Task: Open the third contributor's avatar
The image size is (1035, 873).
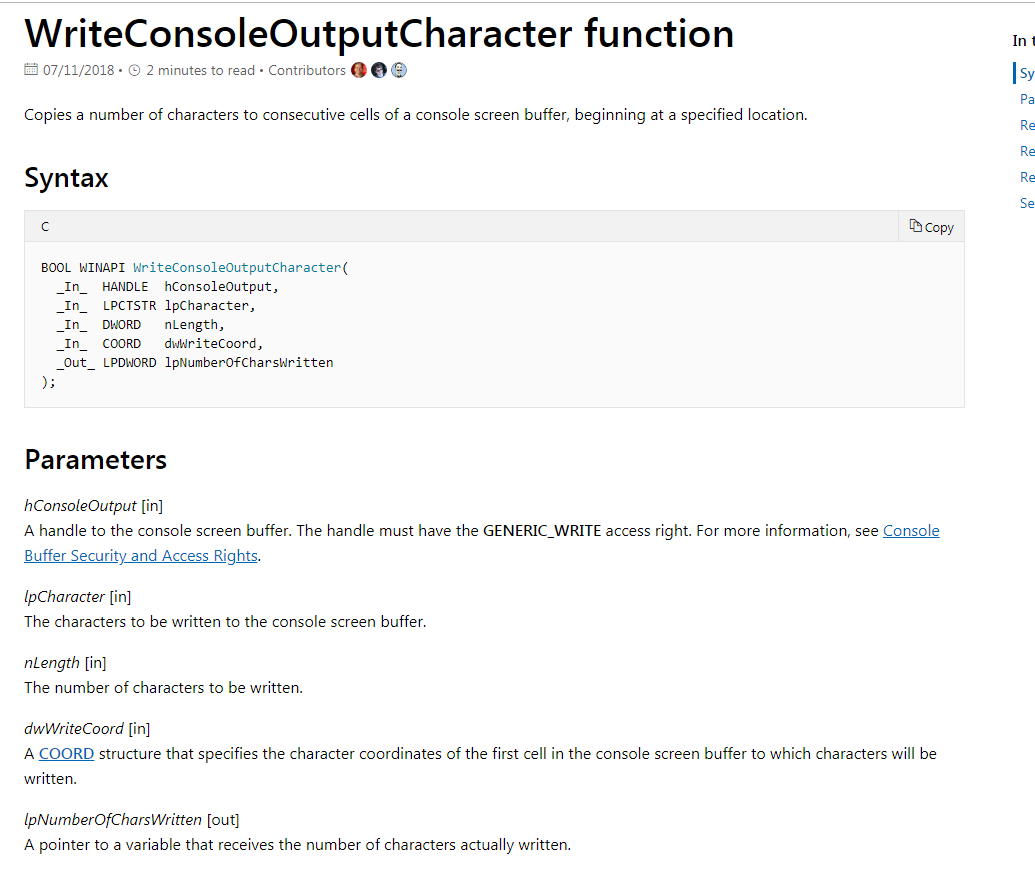Action: click(399, 70)
